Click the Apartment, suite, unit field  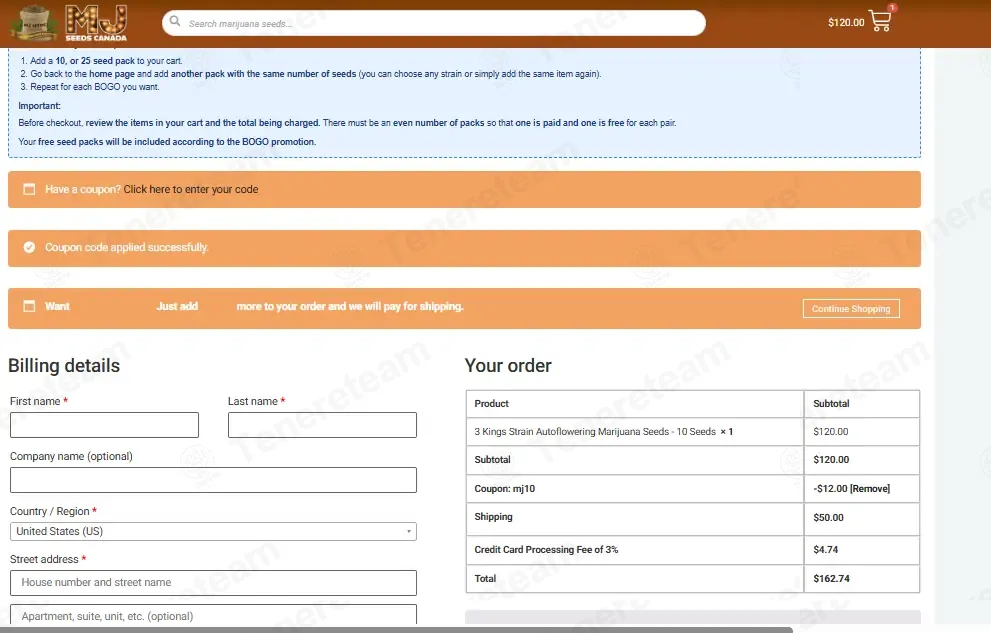[x=213, y=615]
